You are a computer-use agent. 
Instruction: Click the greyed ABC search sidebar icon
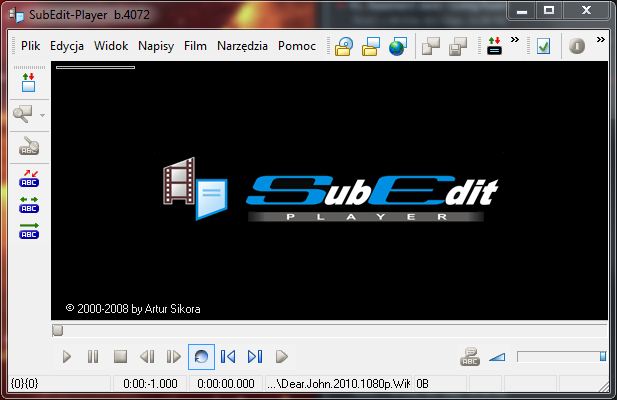coord(29,146)
